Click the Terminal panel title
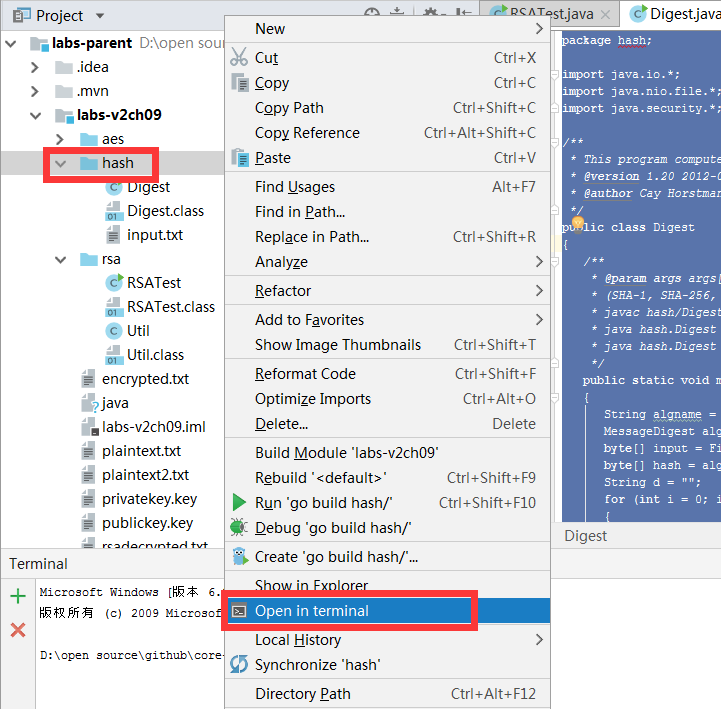Viewport: 721px width, 709px height. click(x=38, y=564)
